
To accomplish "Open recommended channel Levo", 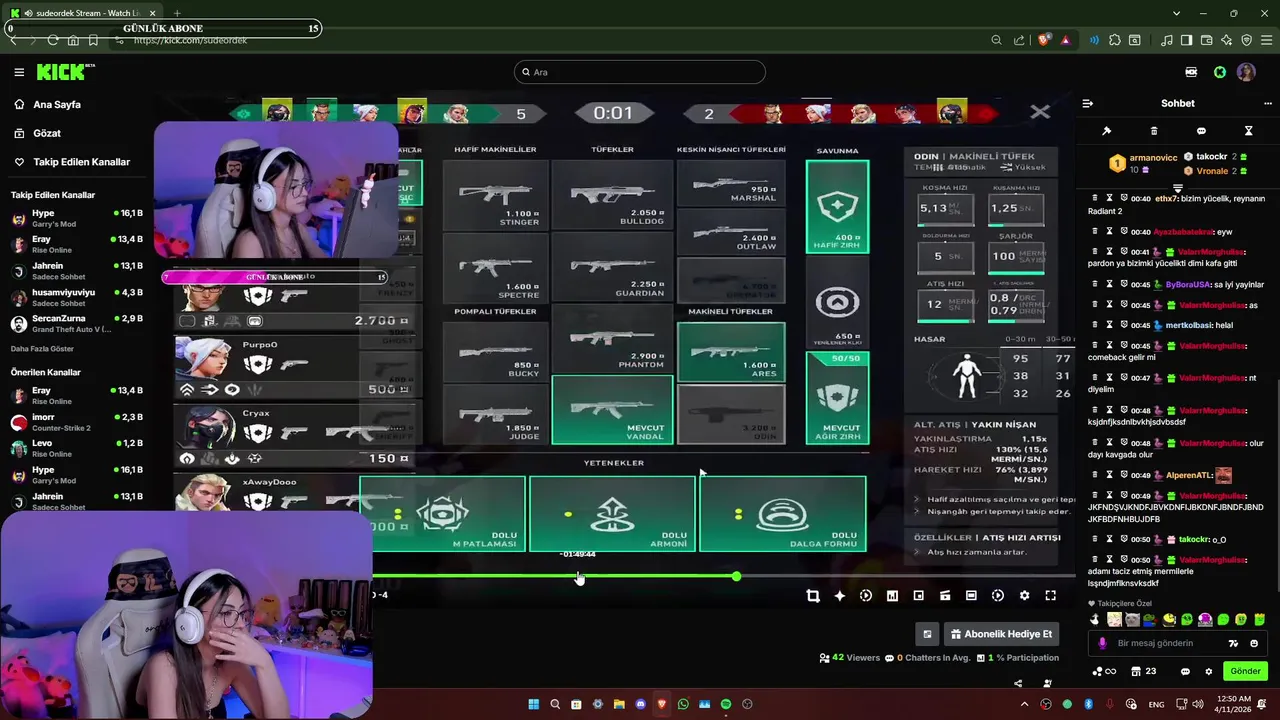I will click(x=77, y=448).
